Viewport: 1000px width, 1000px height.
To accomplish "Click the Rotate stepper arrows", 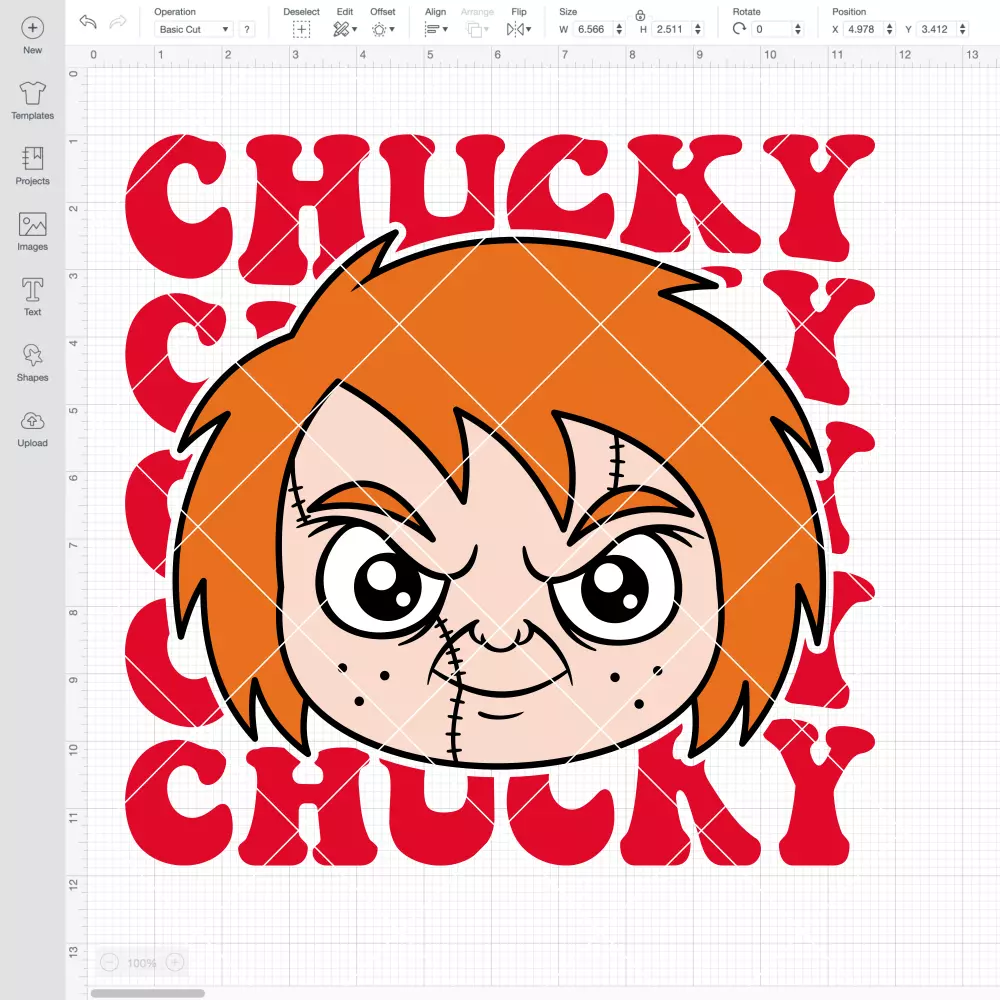I will 798,29.
